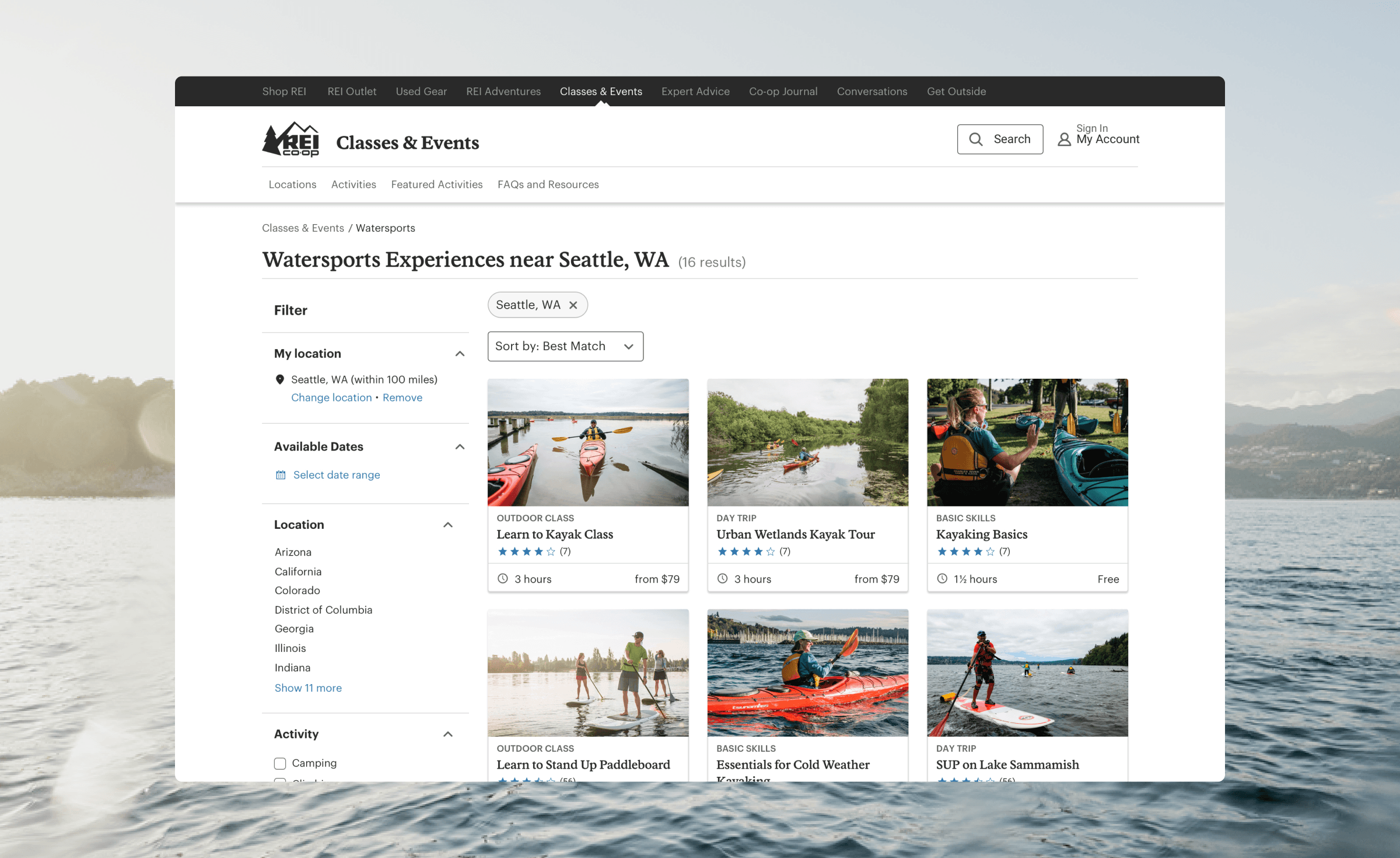Image resolution: width=1400 pixels, height=858 pixels.
Task: Open the Locations sub-navigation item
Action: (292, 184)
